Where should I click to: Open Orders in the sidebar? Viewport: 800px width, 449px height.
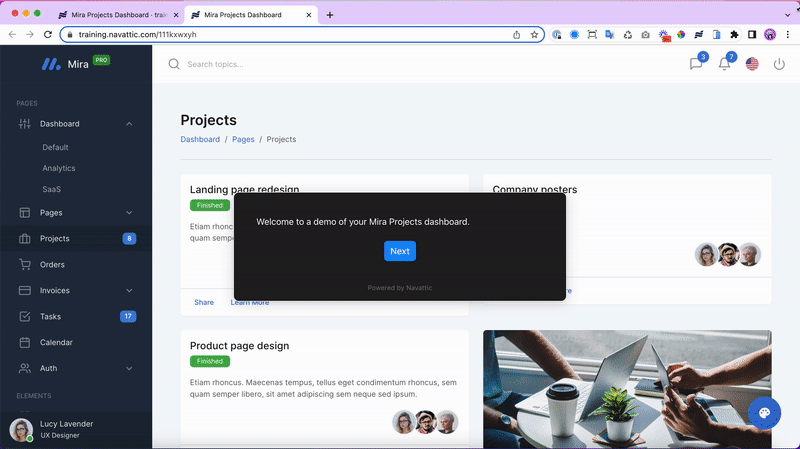[x=76, y=265]
